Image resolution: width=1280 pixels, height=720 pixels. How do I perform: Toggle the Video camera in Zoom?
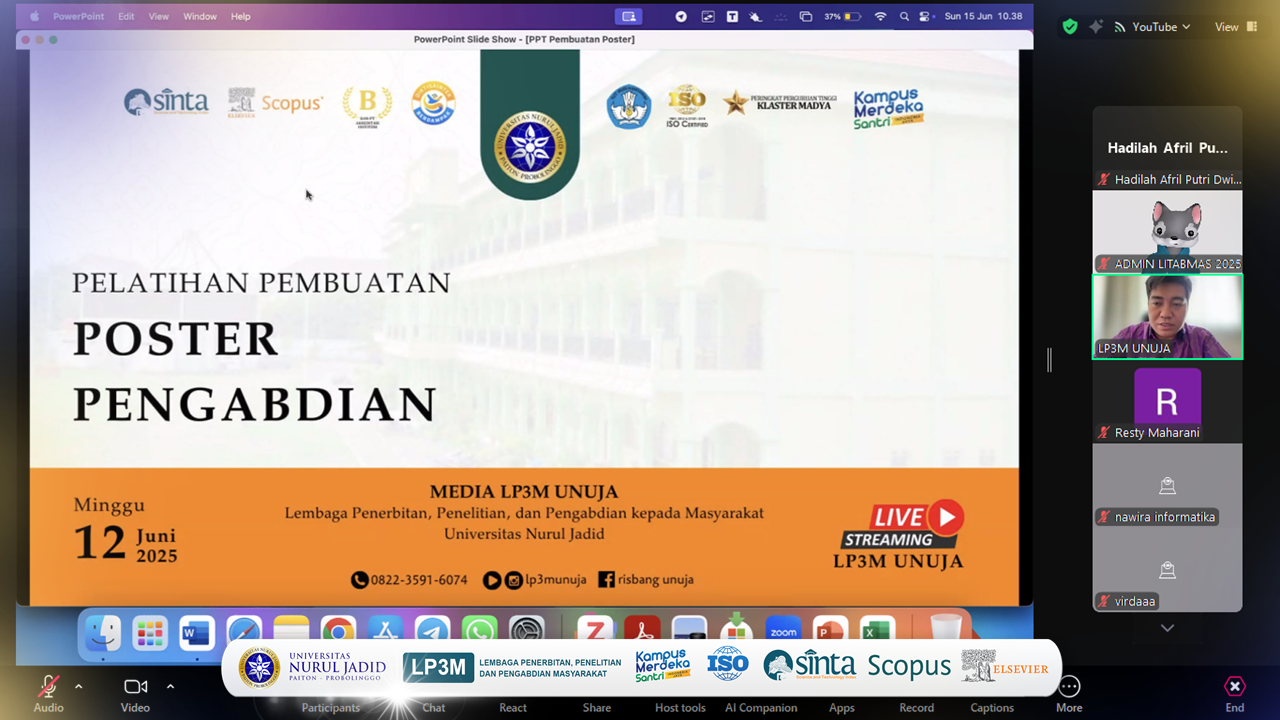click(135, 693)
